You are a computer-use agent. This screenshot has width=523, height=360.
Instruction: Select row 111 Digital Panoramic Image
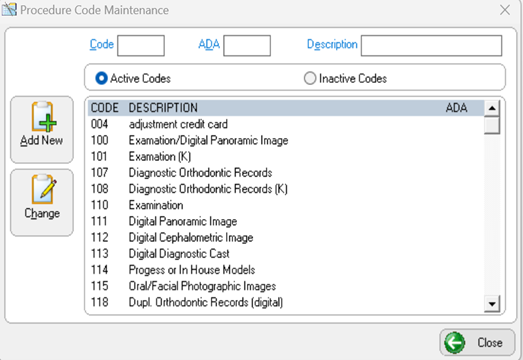coord(286,221)
